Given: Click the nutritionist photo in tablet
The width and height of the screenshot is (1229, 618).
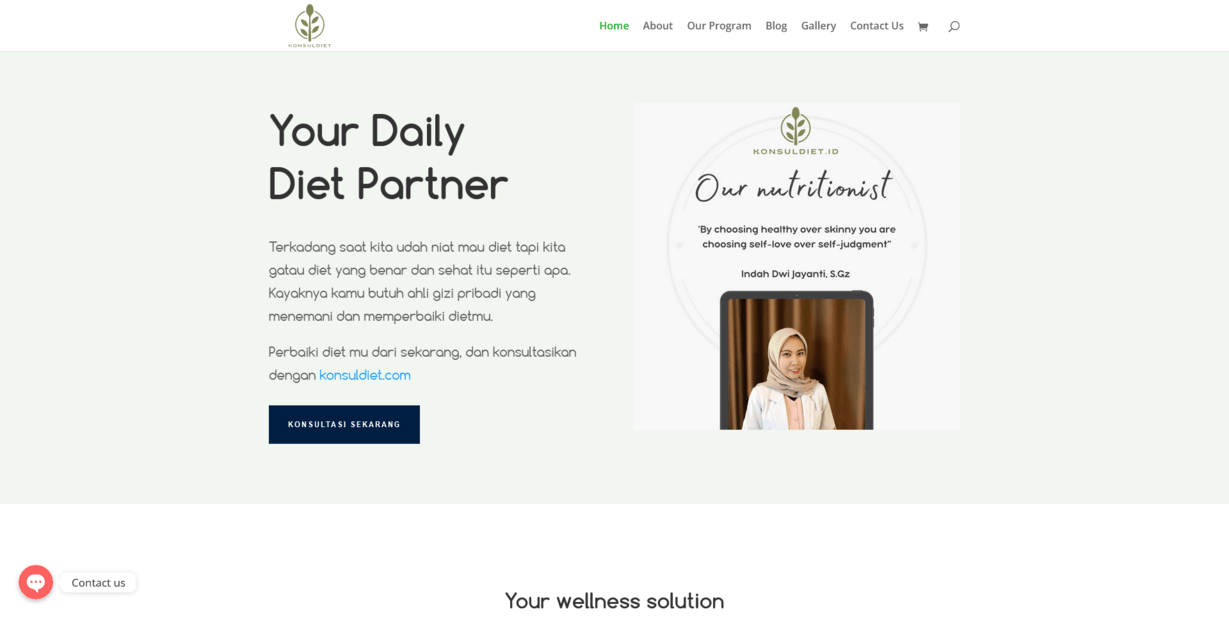Looking at the screenshot, I should click(796, 364).
